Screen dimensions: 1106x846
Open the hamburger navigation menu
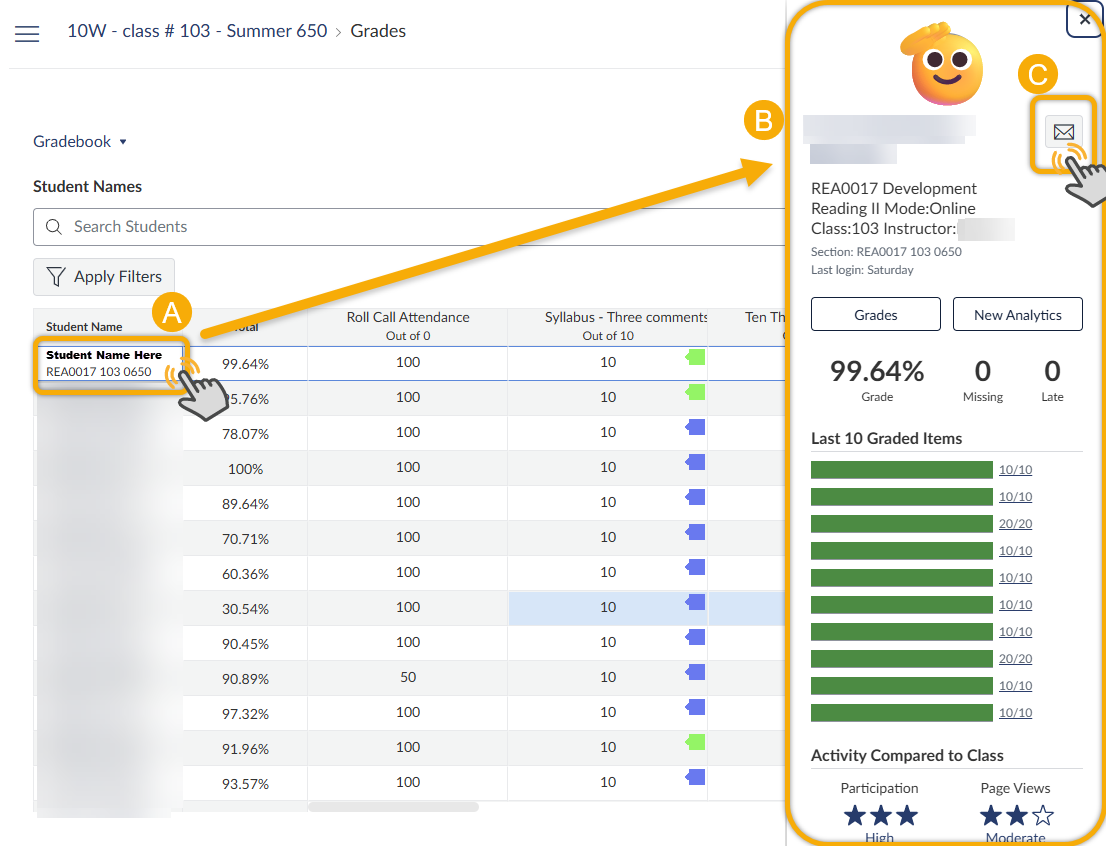[27, 33]
